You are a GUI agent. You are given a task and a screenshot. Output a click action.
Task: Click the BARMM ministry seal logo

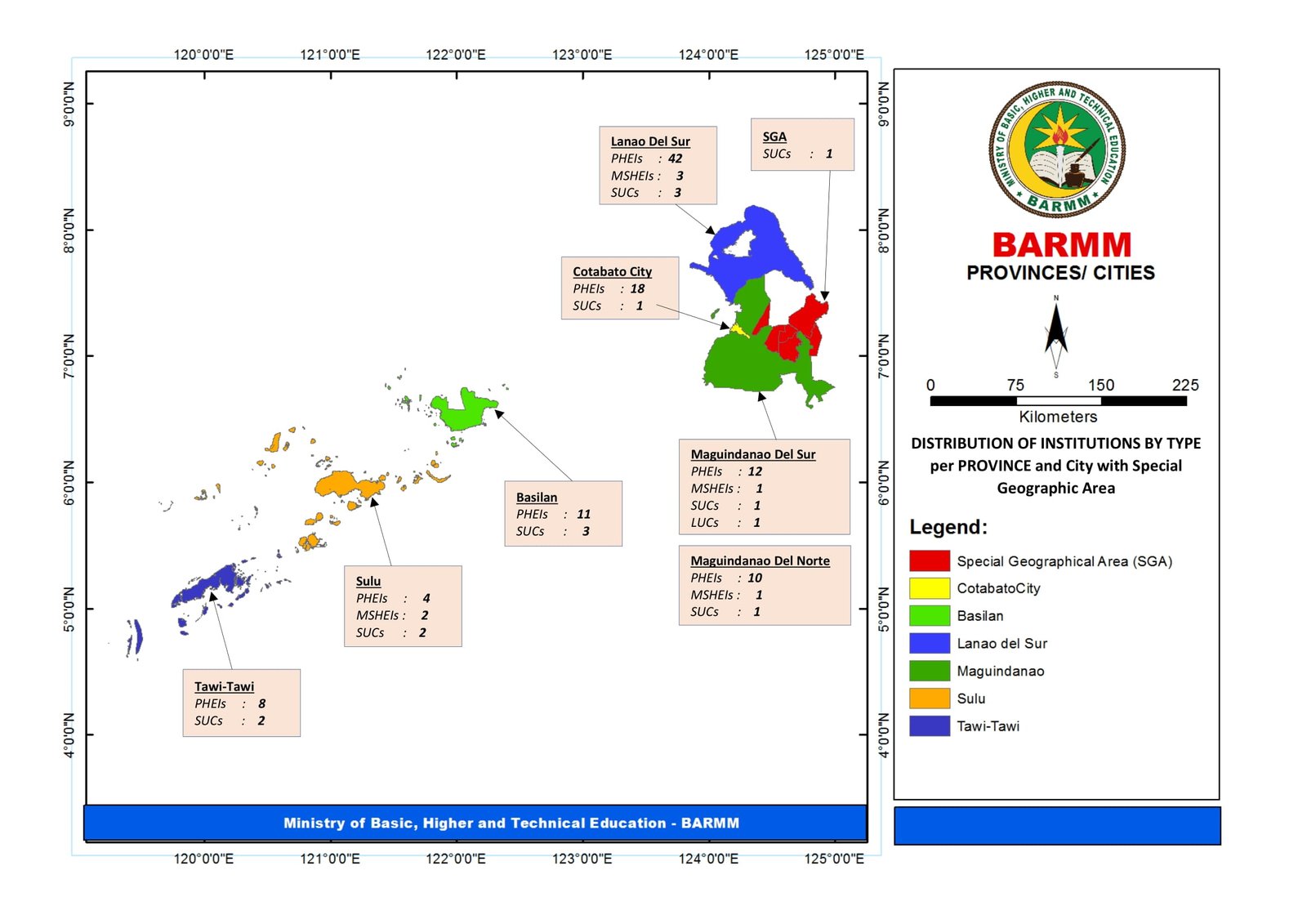coord(1056,150)
